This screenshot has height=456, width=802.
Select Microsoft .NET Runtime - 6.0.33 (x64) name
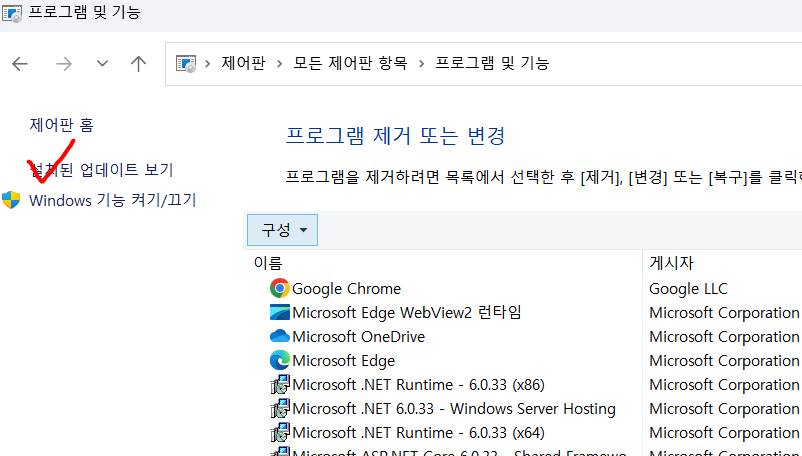(x=418, y=433)
